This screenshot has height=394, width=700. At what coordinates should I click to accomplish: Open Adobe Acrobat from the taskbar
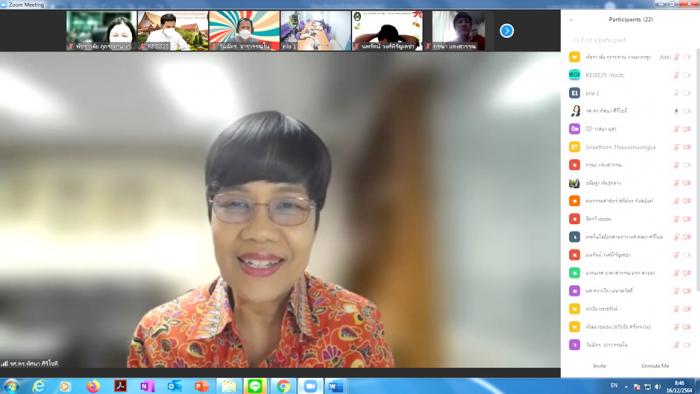click(x=120, y=386)
